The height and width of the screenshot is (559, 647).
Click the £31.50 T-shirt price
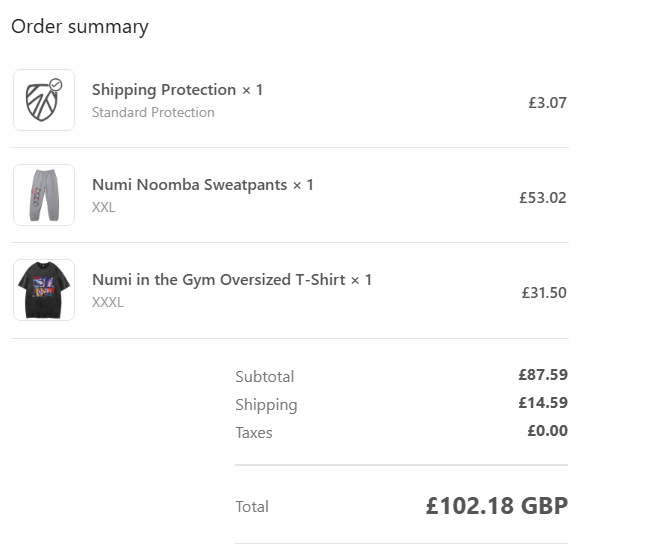pos(544,293)
